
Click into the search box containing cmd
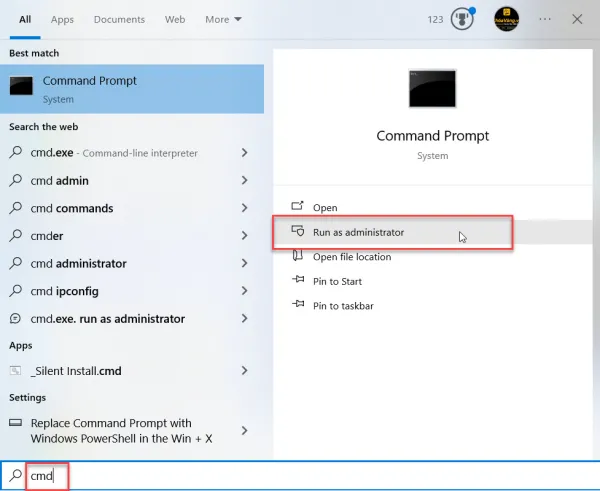(x=300, y=475)
